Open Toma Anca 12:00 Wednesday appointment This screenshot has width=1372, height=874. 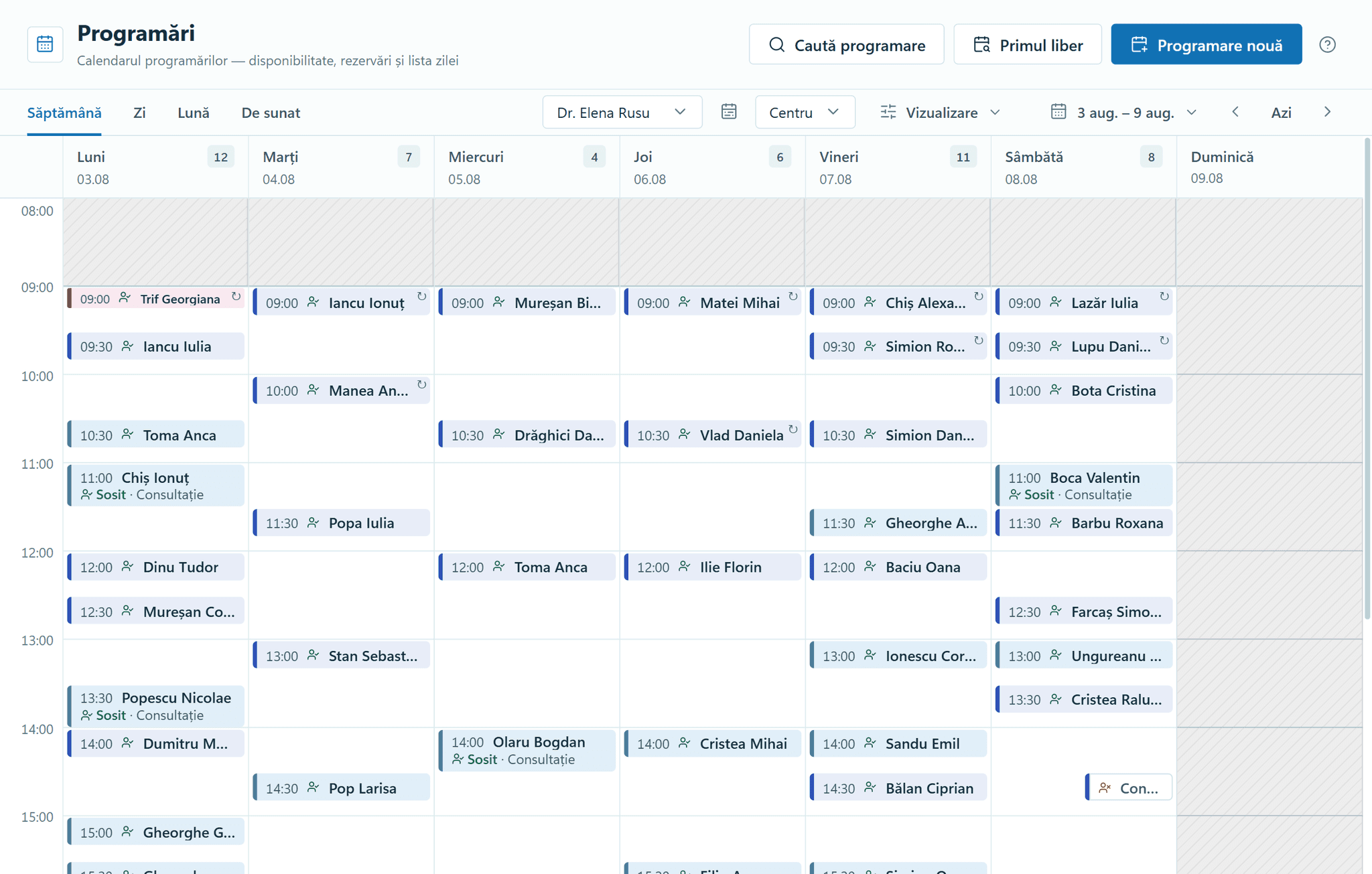[527, 567]
